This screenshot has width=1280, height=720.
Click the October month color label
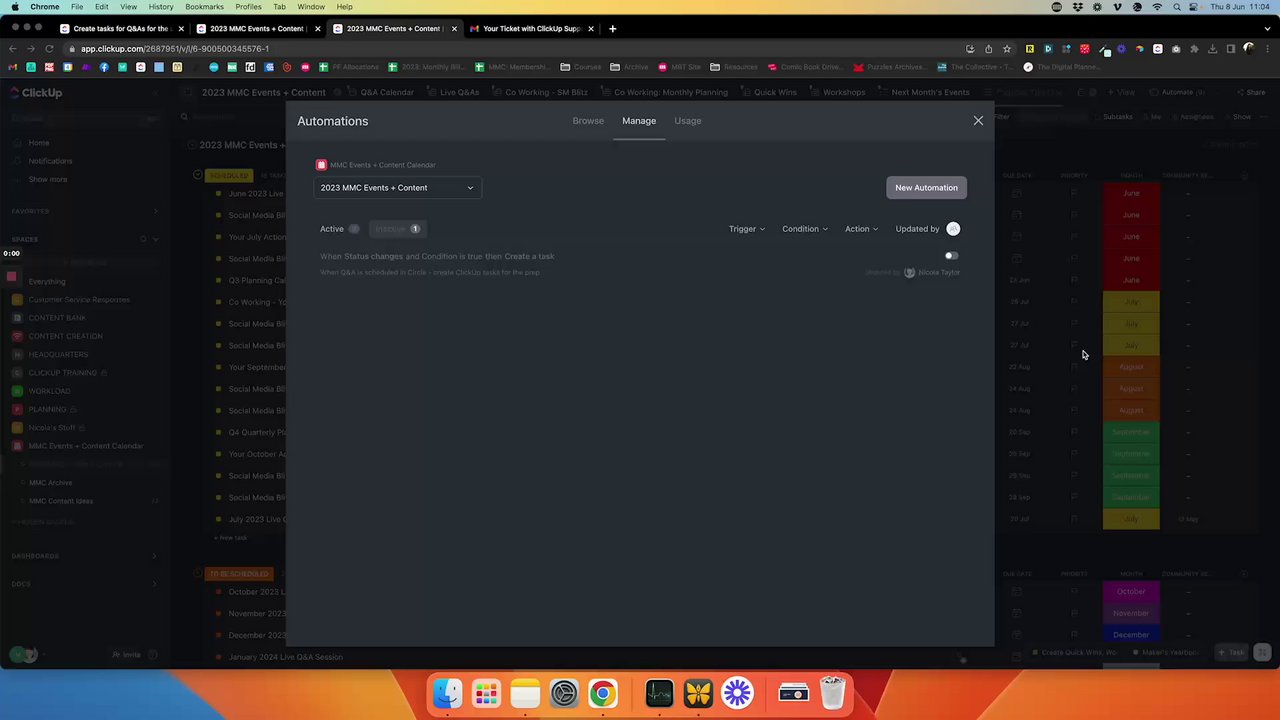click(1131, 592)
